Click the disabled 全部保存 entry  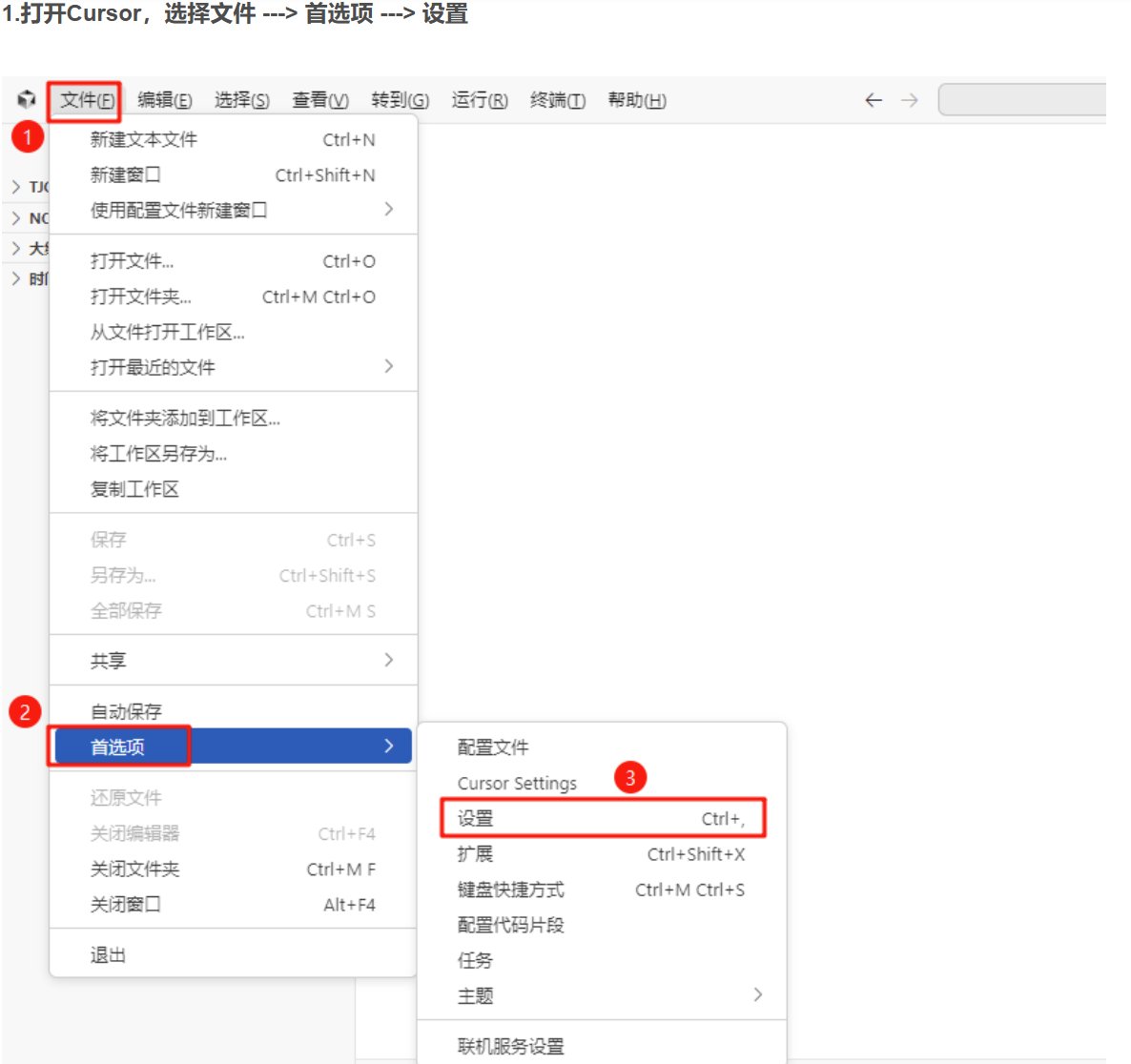click(x=233, y=610)
